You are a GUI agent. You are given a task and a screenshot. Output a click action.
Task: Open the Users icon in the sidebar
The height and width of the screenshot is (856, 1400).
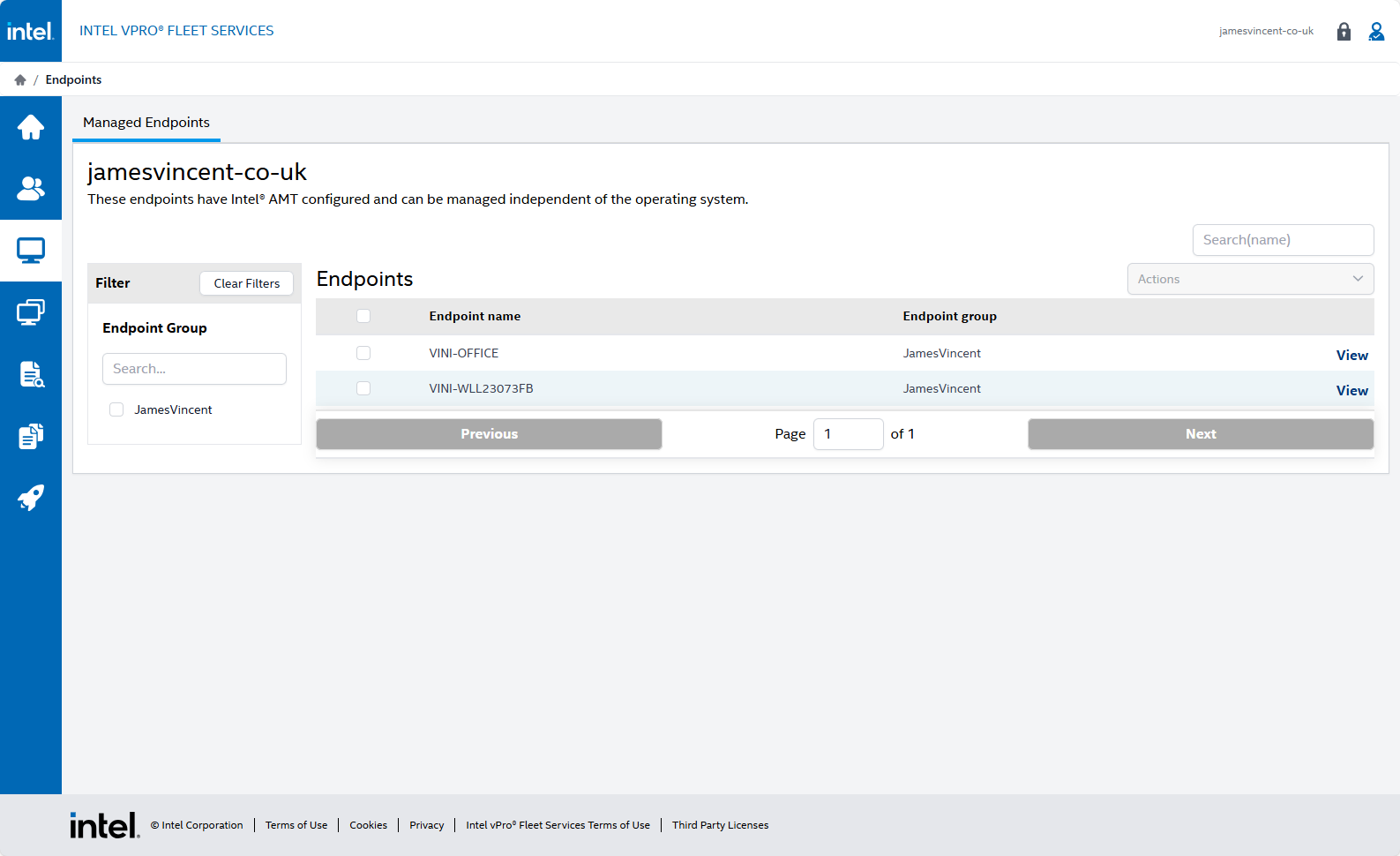coord(31,189)
